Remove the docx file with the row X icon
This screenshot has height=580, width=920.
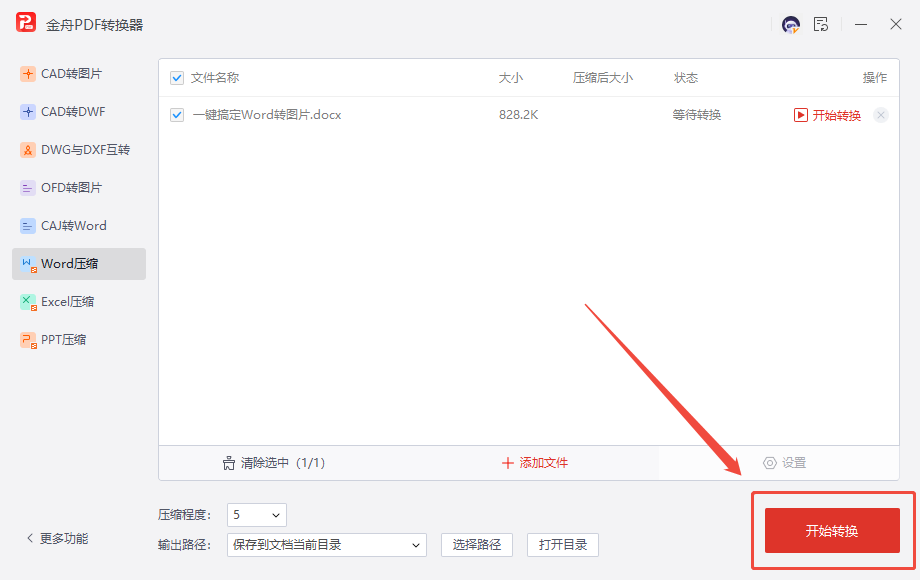[x=881, y=115]
